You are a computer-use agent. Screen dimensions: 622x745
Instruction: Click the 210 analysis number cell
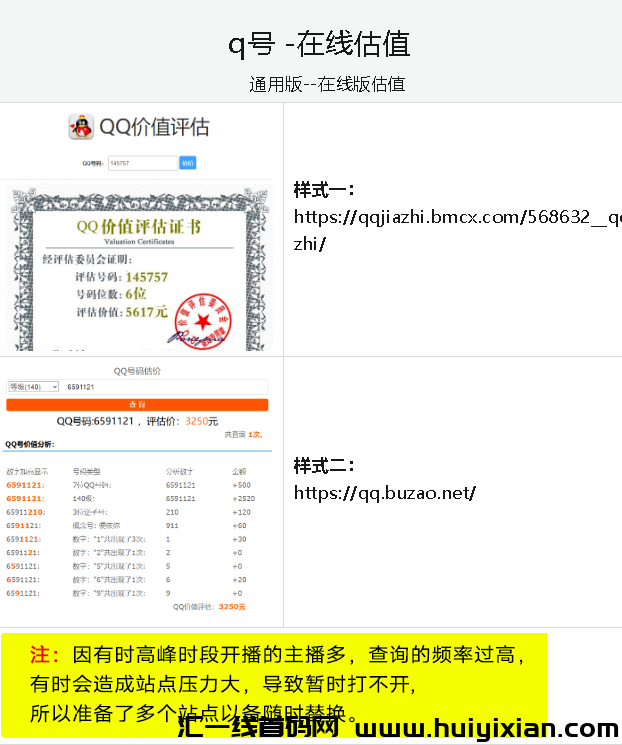coord(172,512)
